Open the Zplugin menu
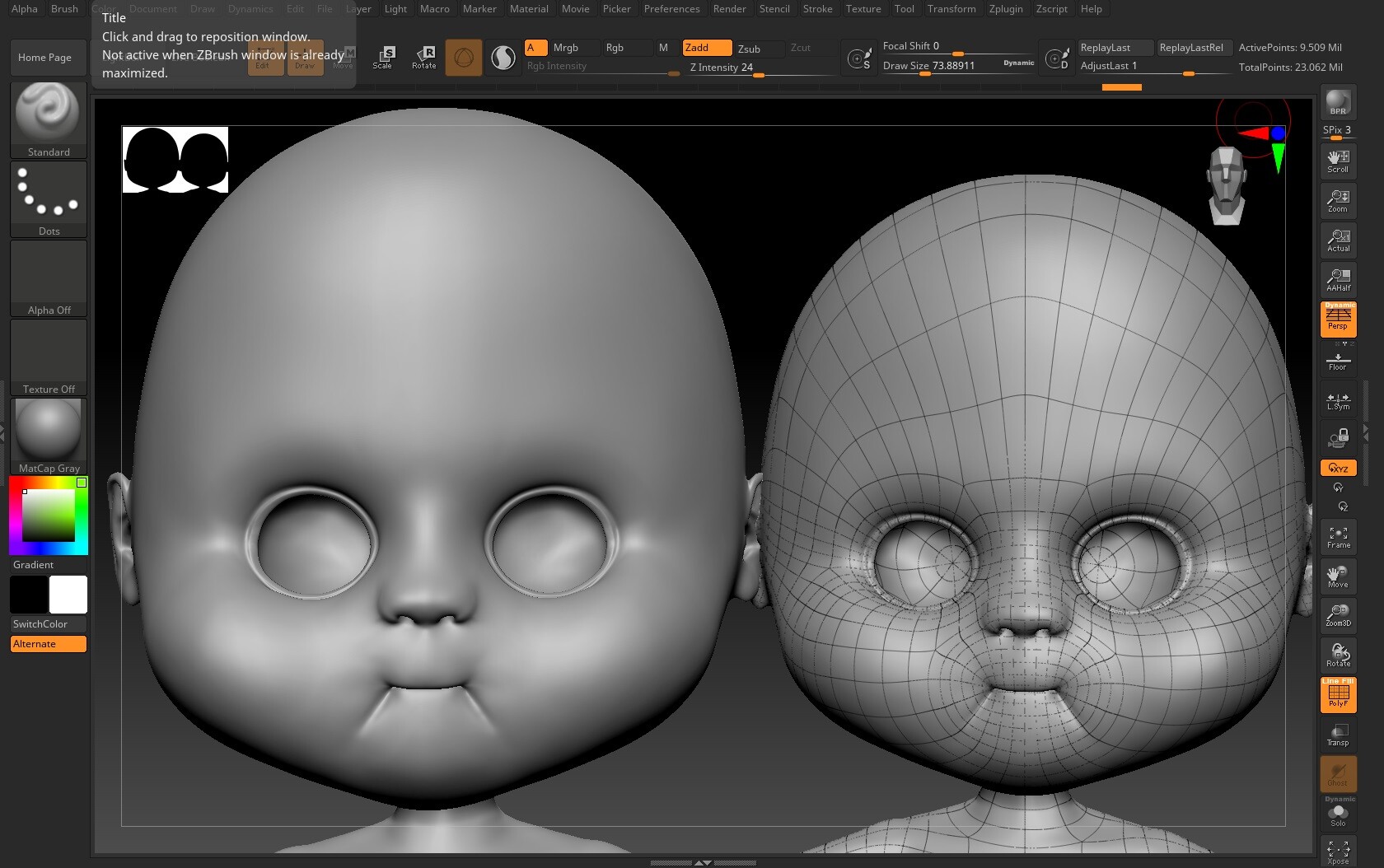The width and height of the screenshot is (1384, 868). coord(1005,9)
